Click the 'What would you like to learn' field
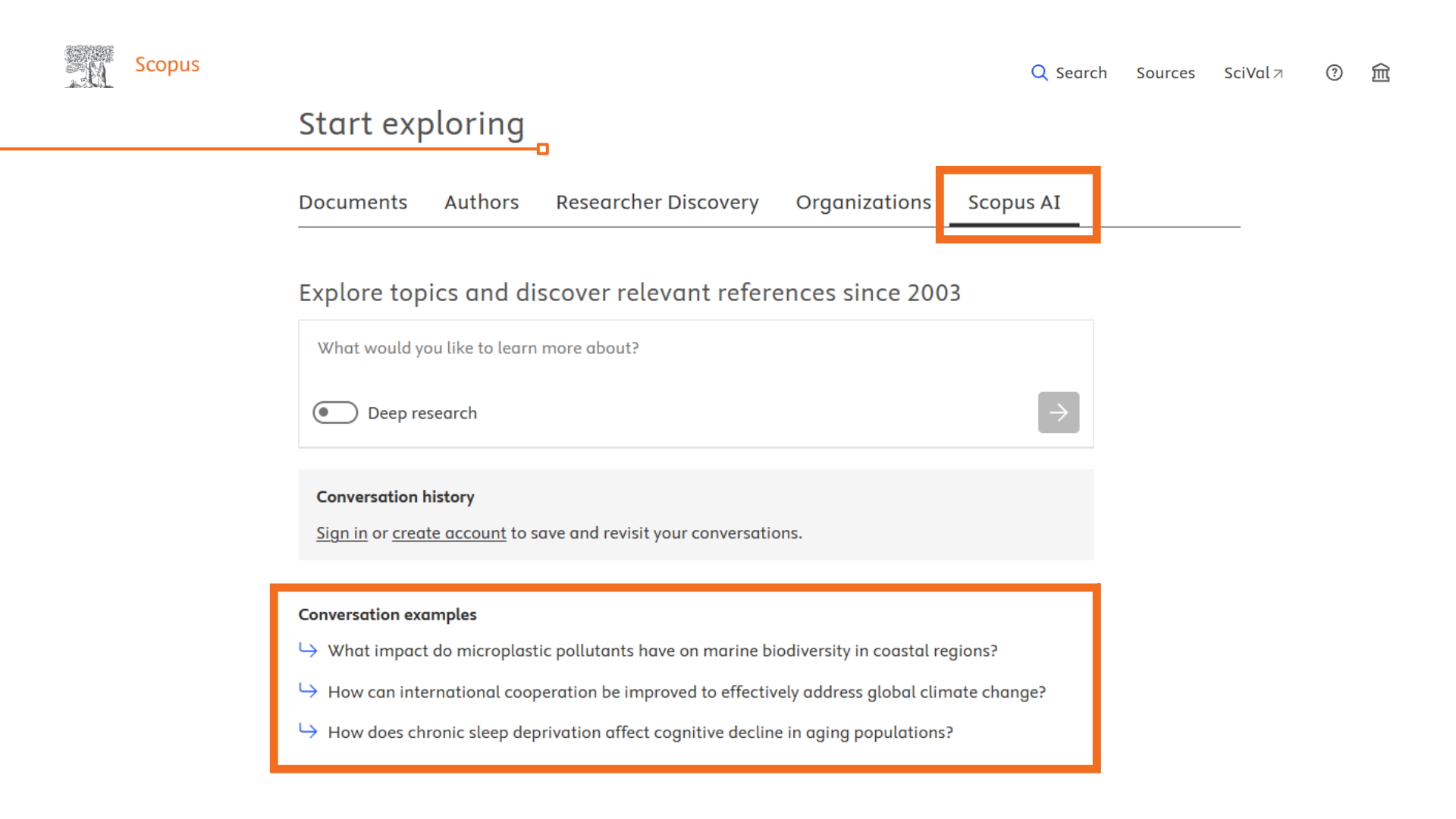 click(695, 348)
